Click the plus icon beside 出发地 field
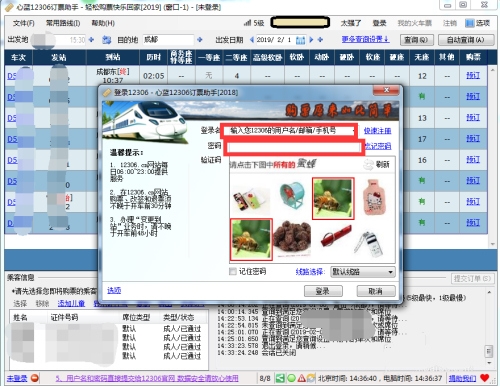 pyautogui.click(x=91, y=40)
